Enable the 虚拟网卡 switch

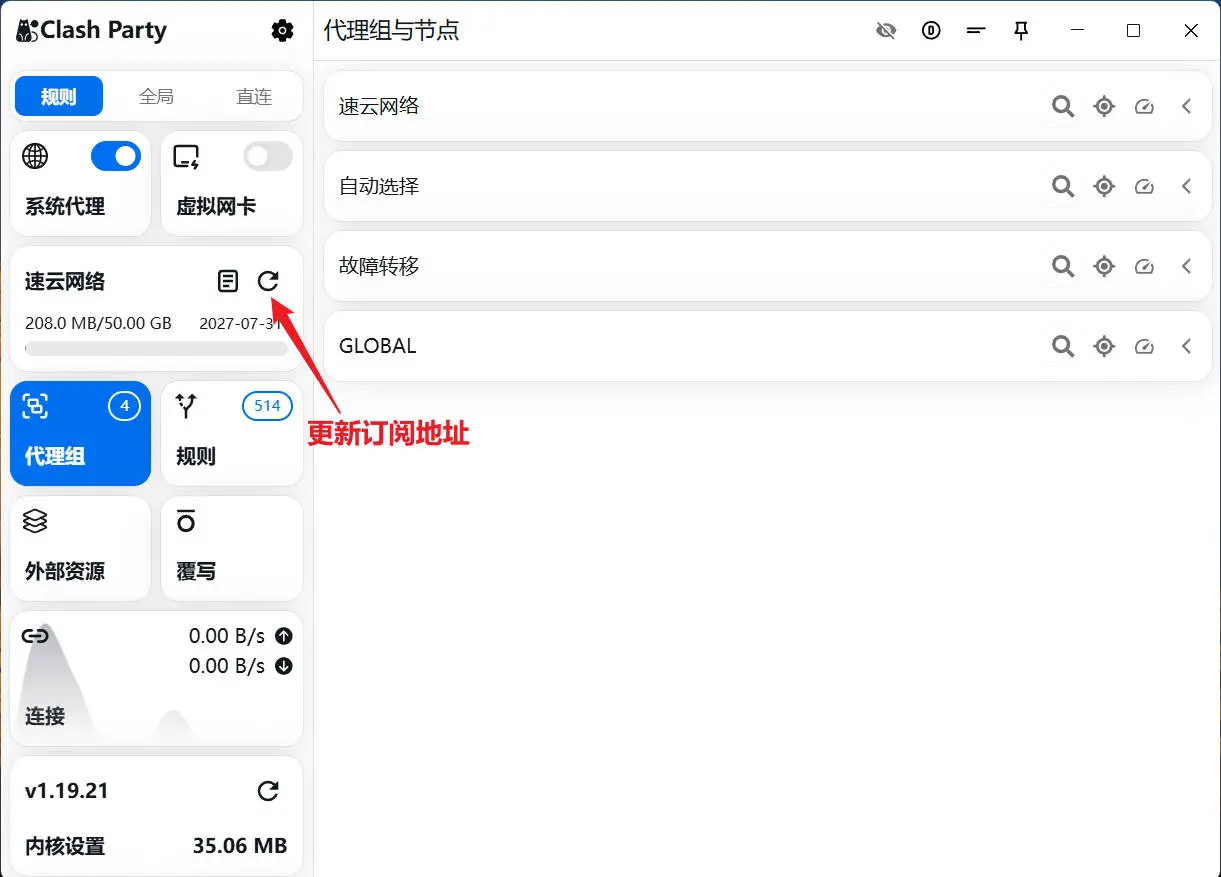pos(266,156)
